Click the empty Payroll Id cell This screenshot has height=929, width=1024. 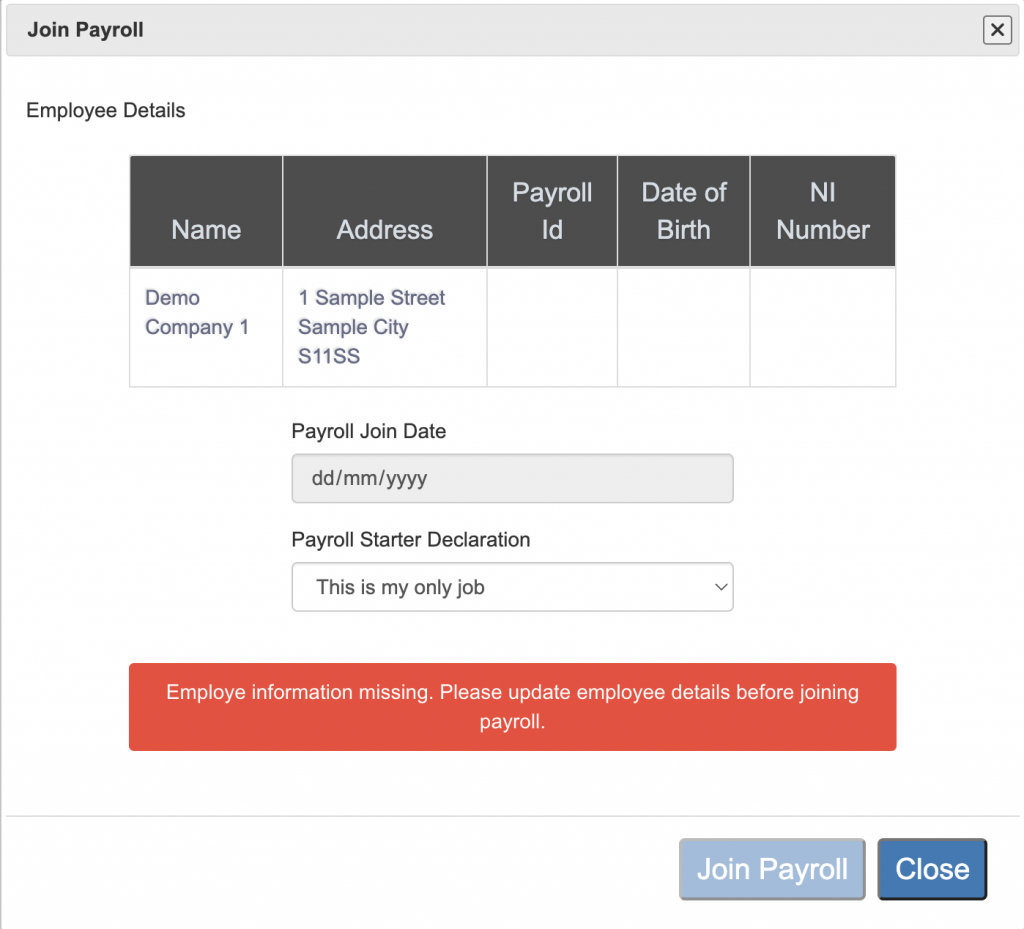tap(552, 327)
